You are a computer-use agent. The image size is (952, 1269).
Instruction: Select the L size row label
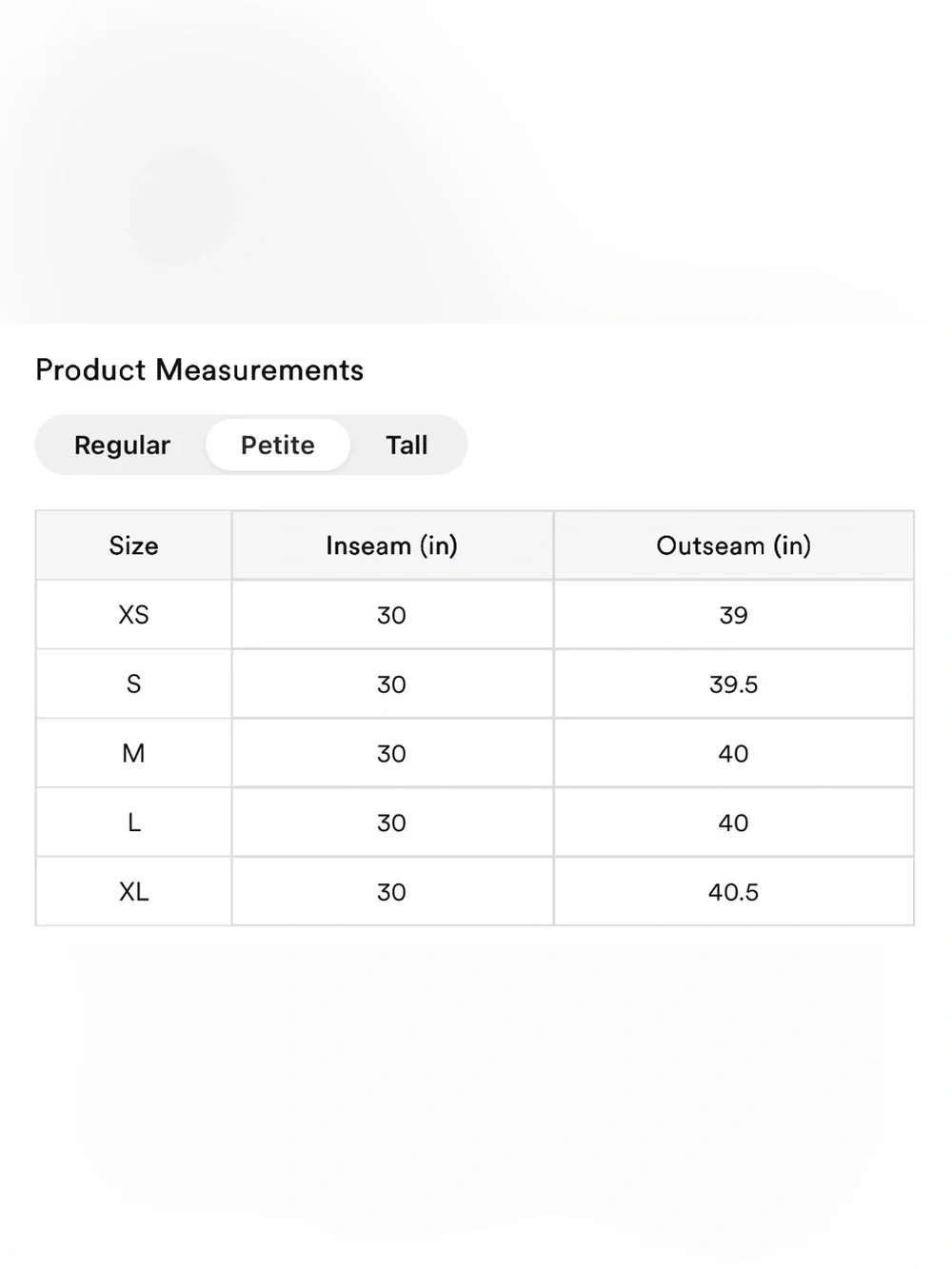tap(133, 823)
